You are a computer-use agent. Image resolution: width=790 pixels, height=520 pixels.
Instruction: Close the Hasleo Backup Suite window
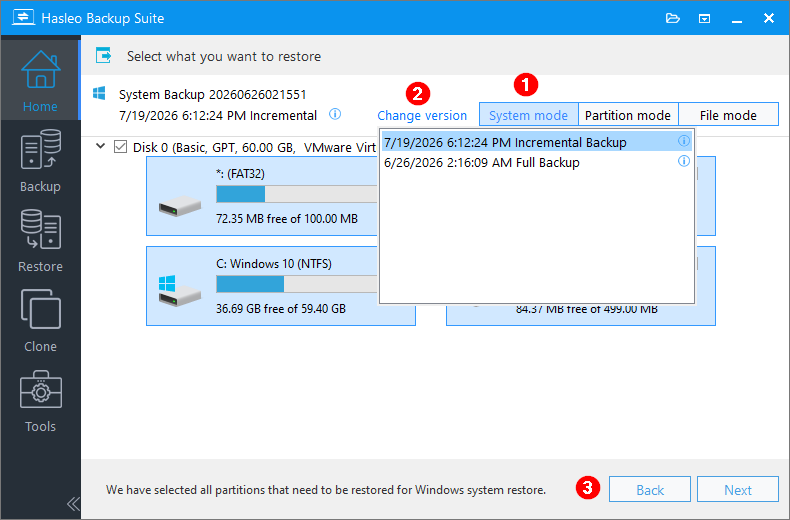click(x=768, y=19)
